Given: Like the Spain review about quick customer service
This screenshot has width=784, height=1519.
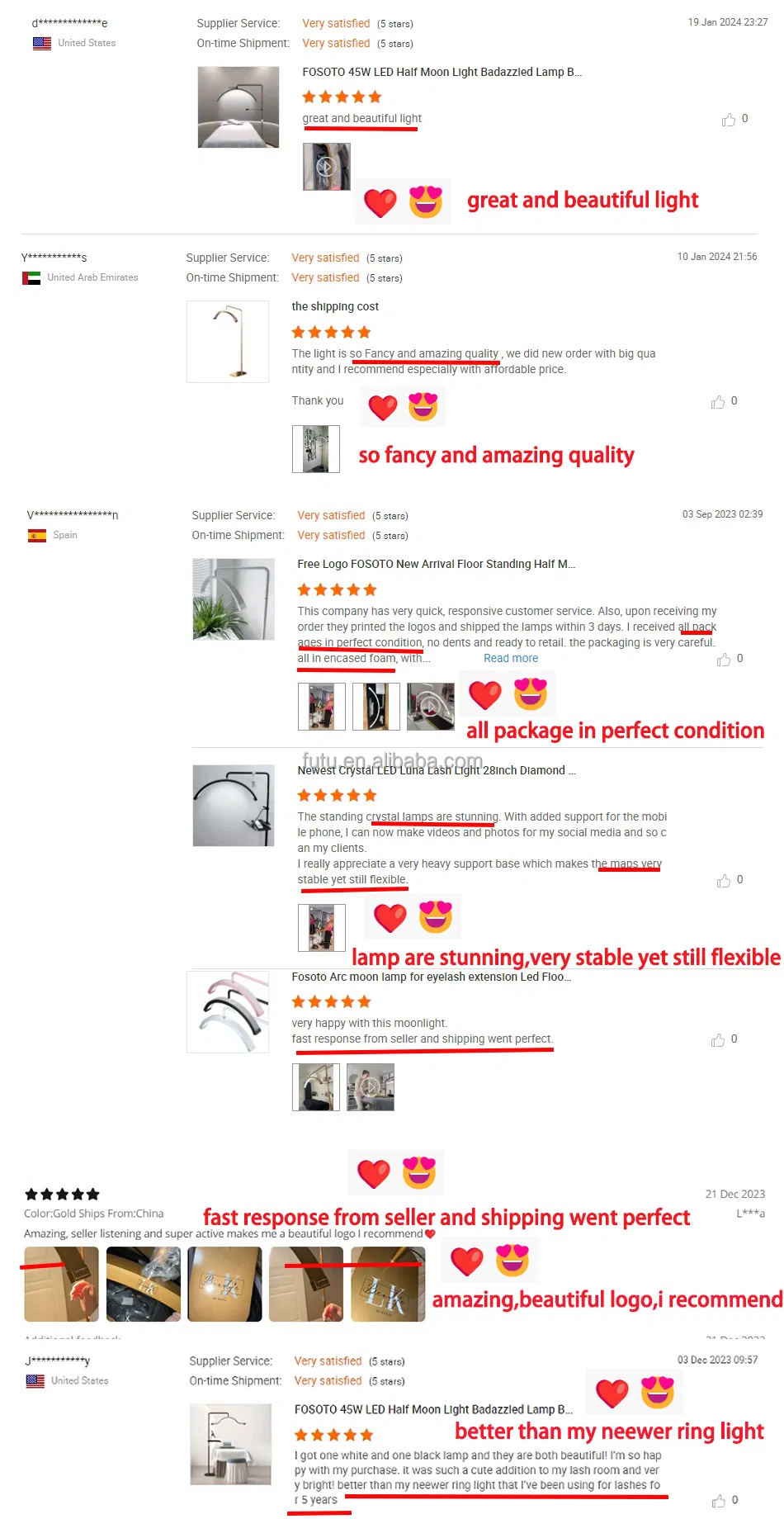Looking at the screenshot, I should pos(724,660).
